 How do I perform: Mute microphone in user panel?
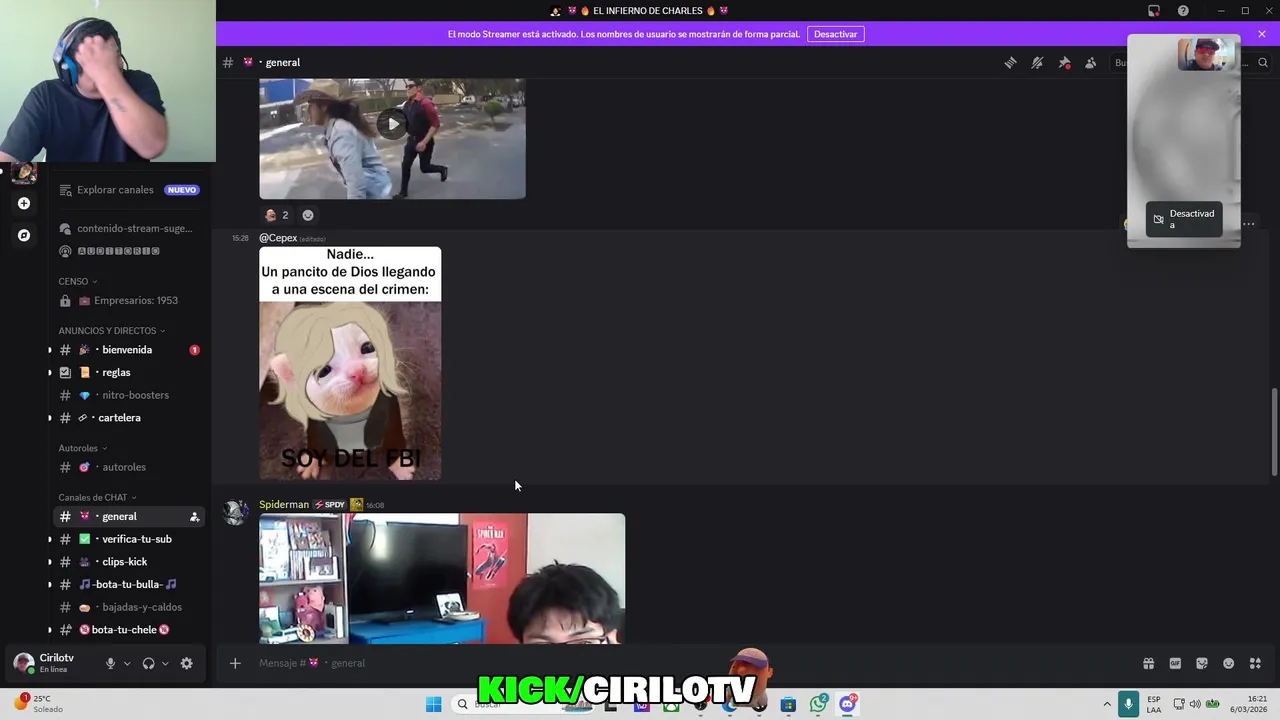(x=111, y=663)
